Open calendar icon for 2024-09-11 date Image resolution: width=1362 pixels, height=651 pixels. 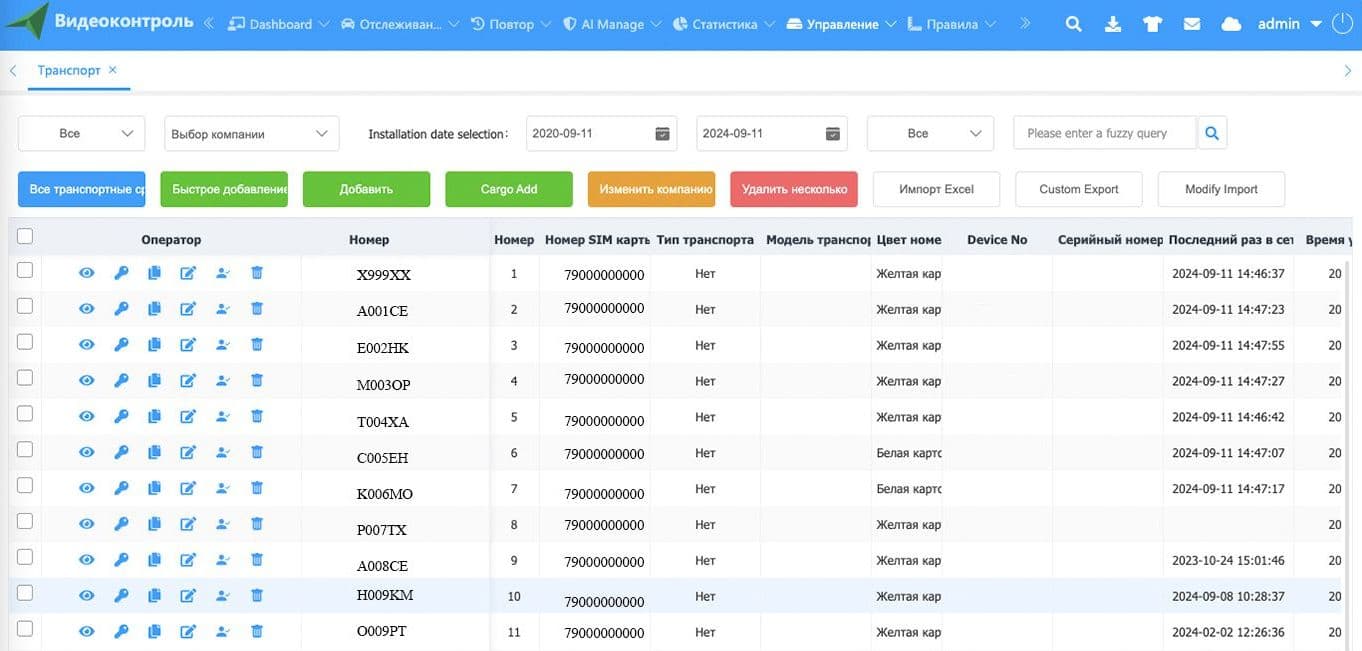832,134
